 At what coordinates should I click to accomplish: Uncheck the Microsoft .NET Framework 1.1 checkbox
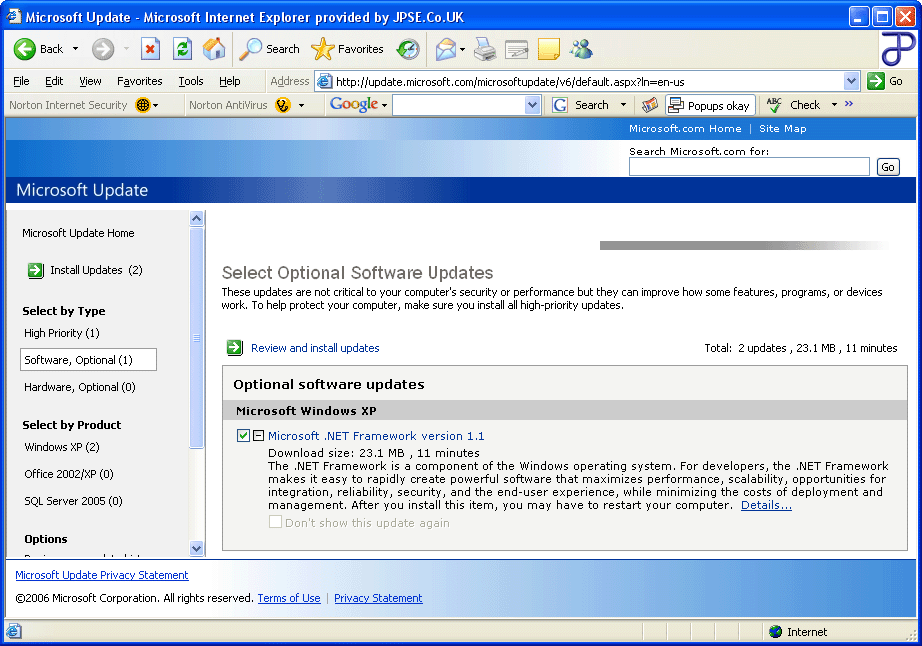click(243, 436)
